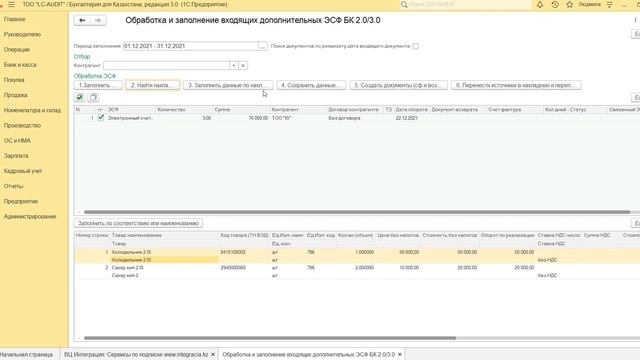
Task: Open Операции section
Action: coord(17,49)
